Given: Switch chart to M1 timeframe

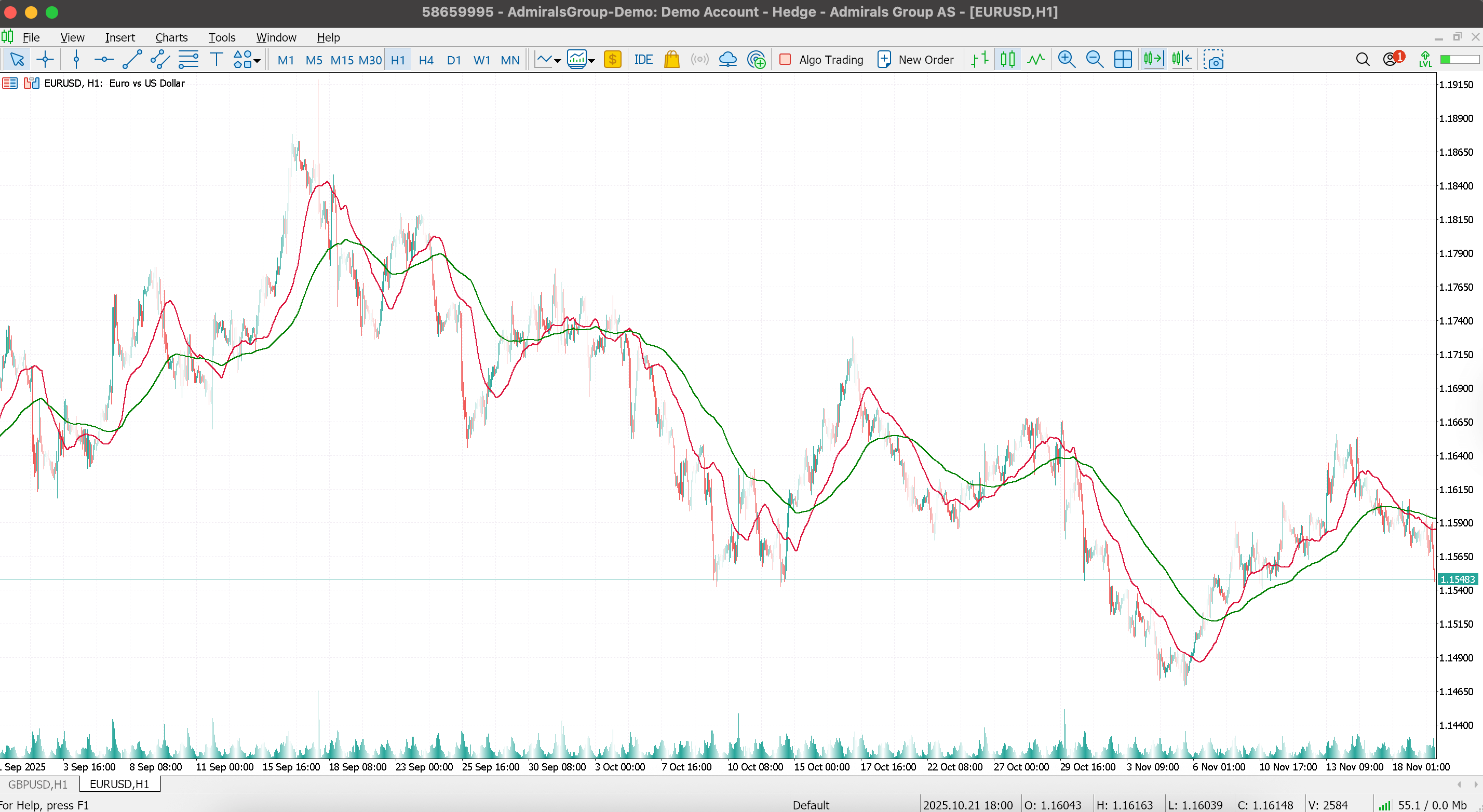Looking at the screenshot, I should (286, 60).
